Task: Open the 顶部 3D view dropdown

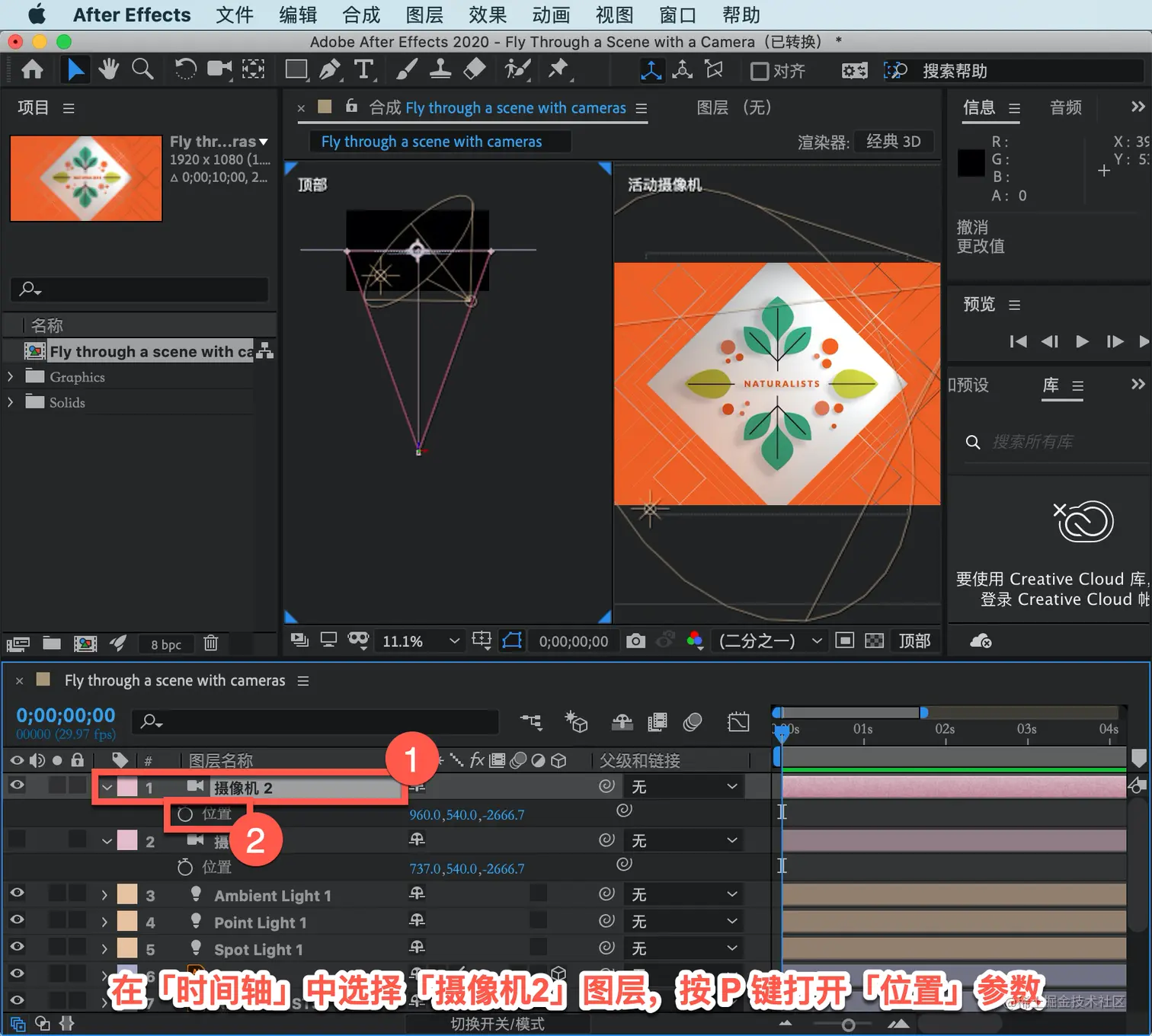Action: [x=914, y=641]
